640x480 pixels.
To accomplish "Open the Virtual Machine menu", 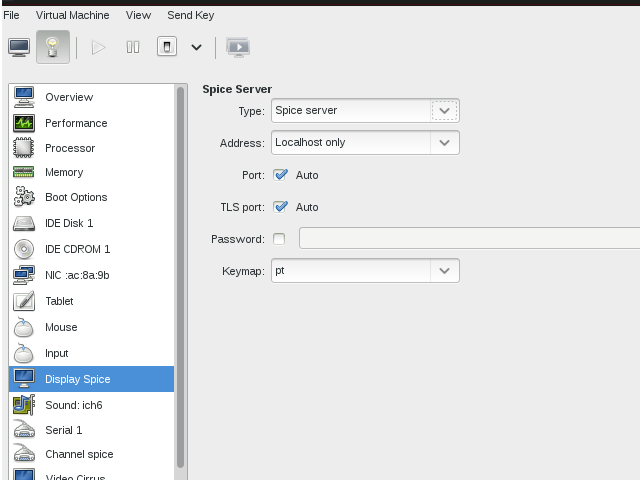I will click(72, 15).
